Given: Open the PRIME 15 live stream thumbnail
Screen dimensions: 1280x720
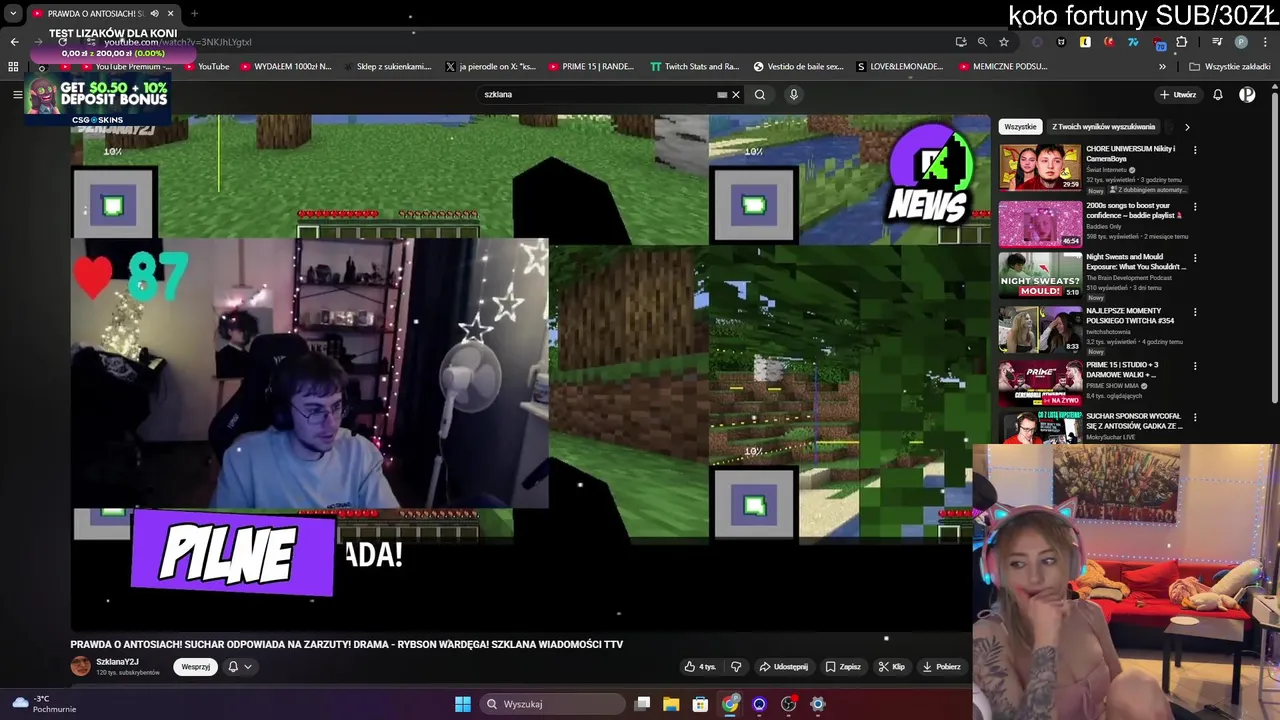Looking at the screenshot, I should pyautogui.click(x=1040, y=383).
